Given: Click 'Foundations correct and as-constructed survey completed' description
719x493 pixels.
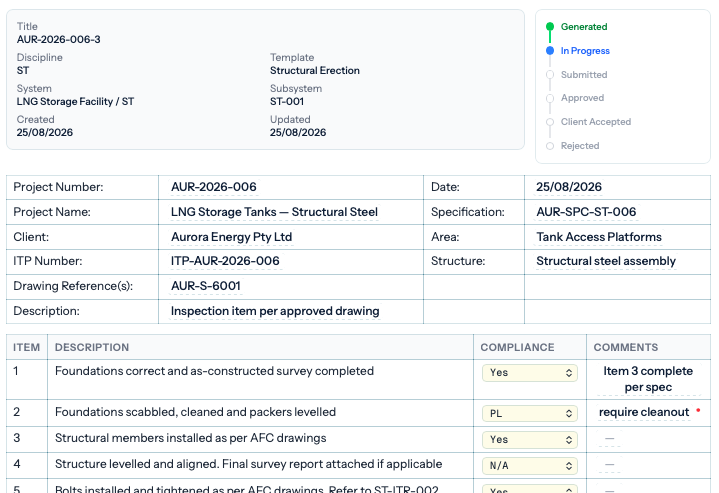Looking at the screenshot, I should pos(214,371).
